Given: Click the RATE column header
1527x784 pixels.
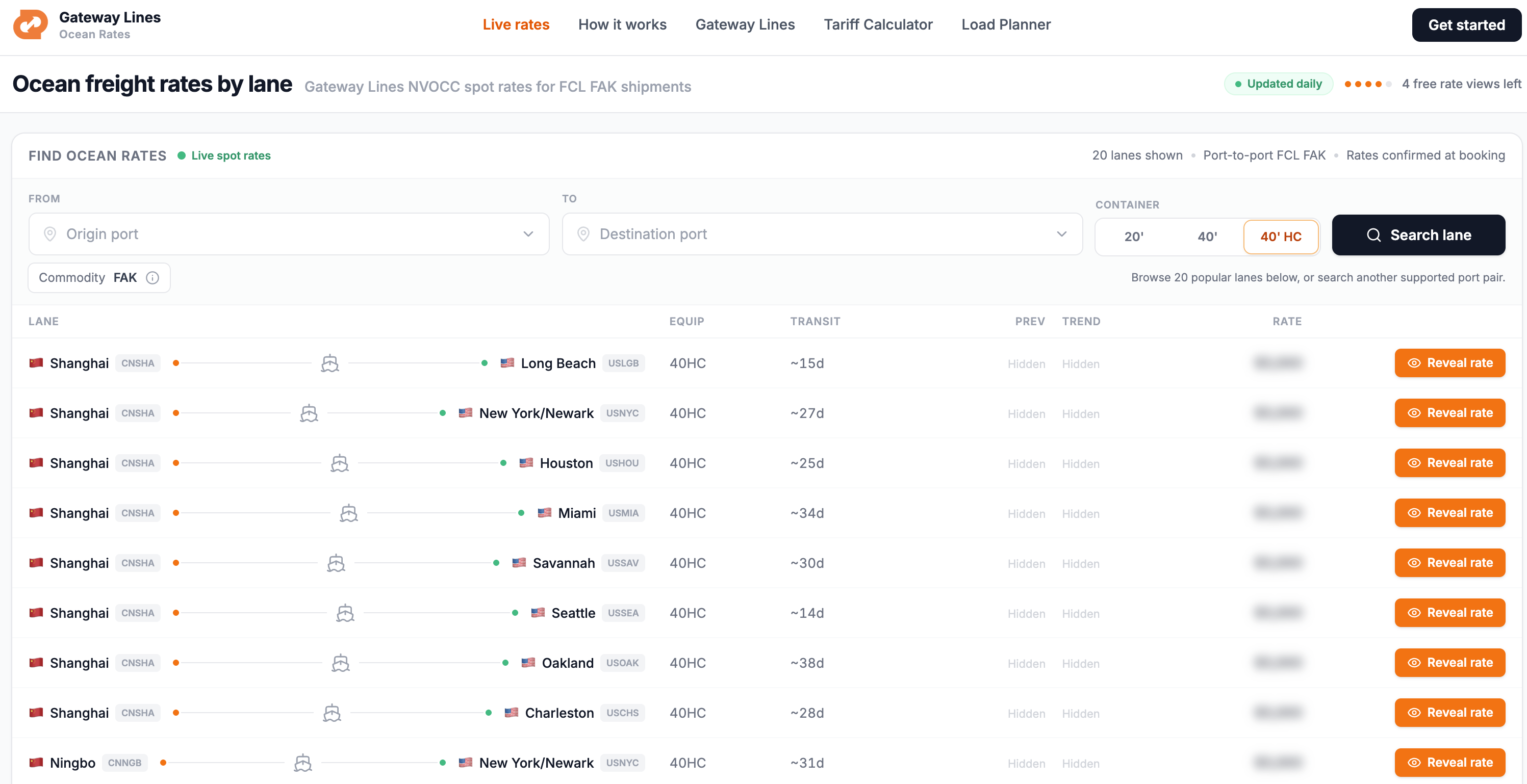Looking at the screenshot, I should click(1287, 321).
